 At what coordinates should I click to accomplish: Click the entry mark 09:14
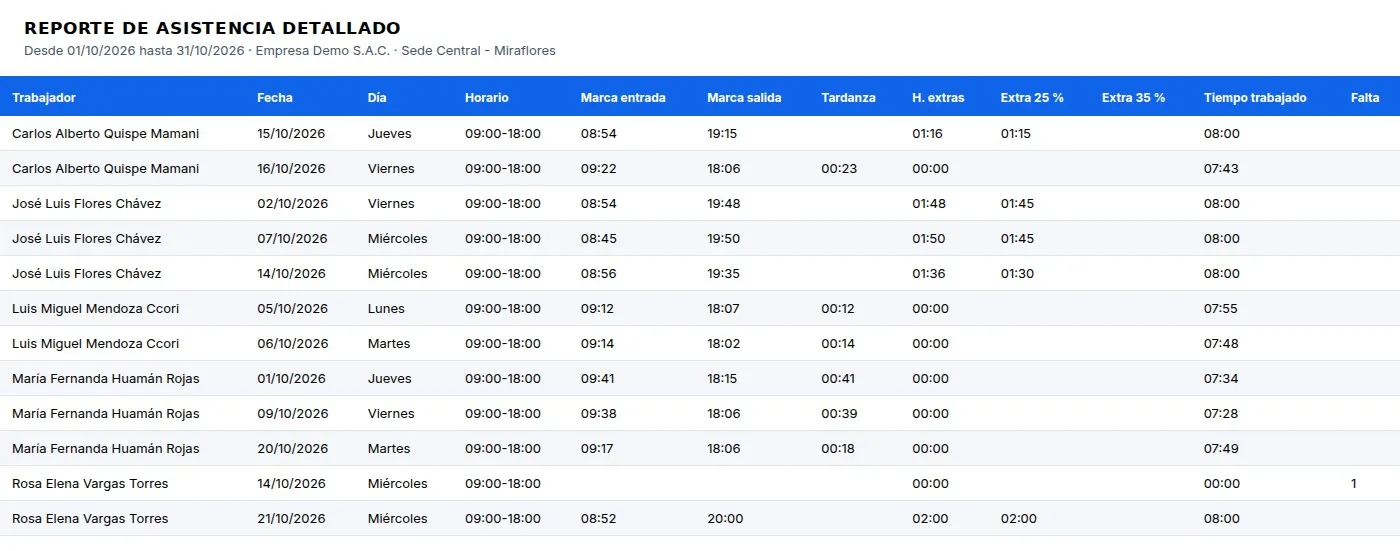pyautogui.click(x=597, y=344)
